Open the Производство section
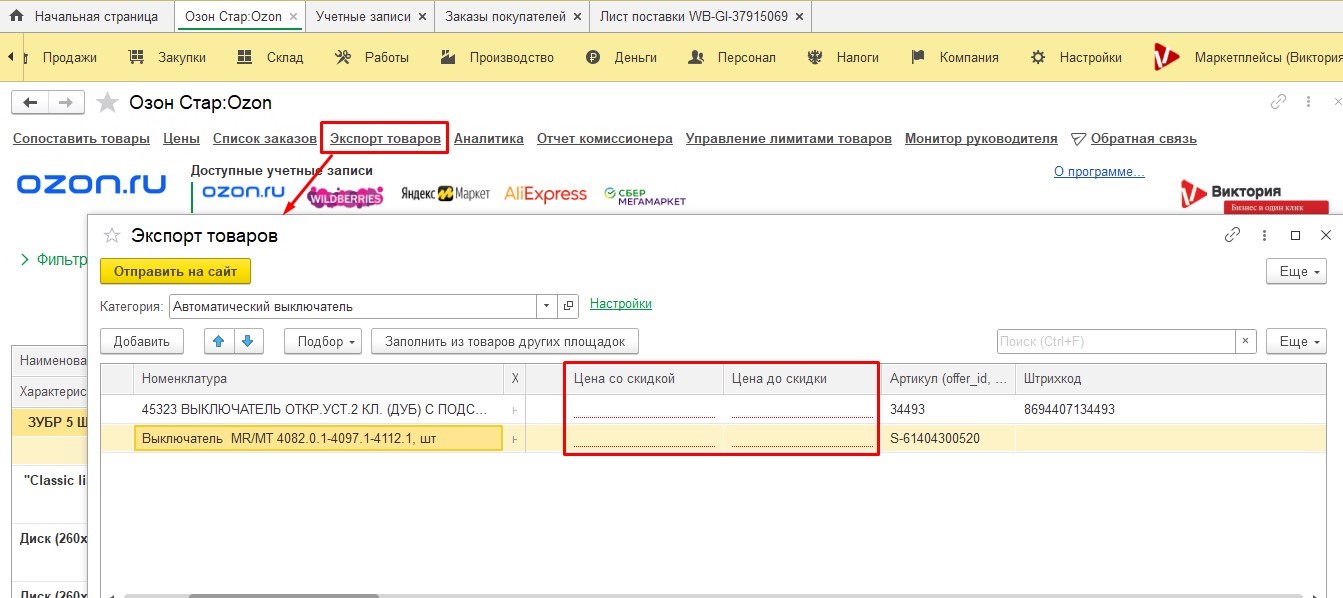The image size is (1343, 598). (x=498, y=57)
